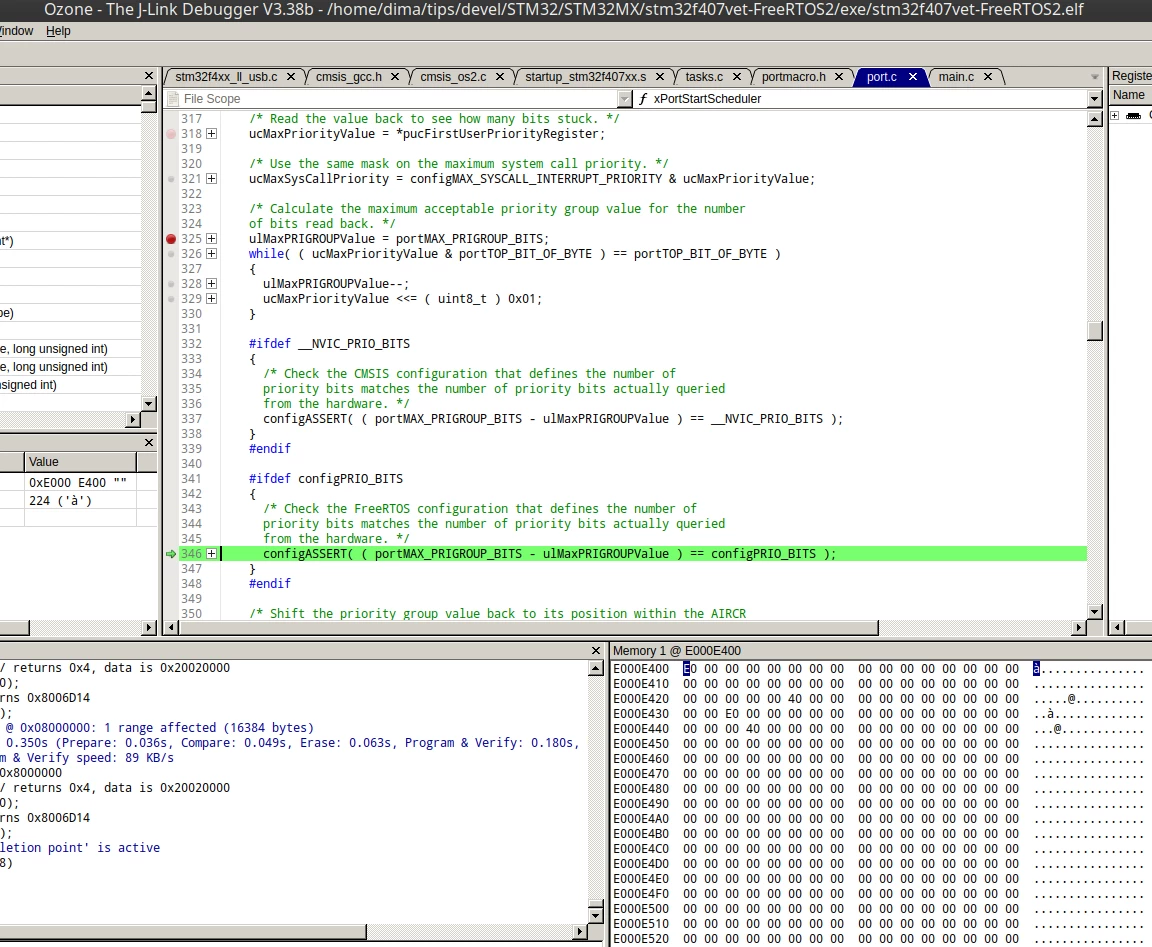Close the tasks.c tab
Viewport: 1152px width, 947px height.
(x=737, y=76)
